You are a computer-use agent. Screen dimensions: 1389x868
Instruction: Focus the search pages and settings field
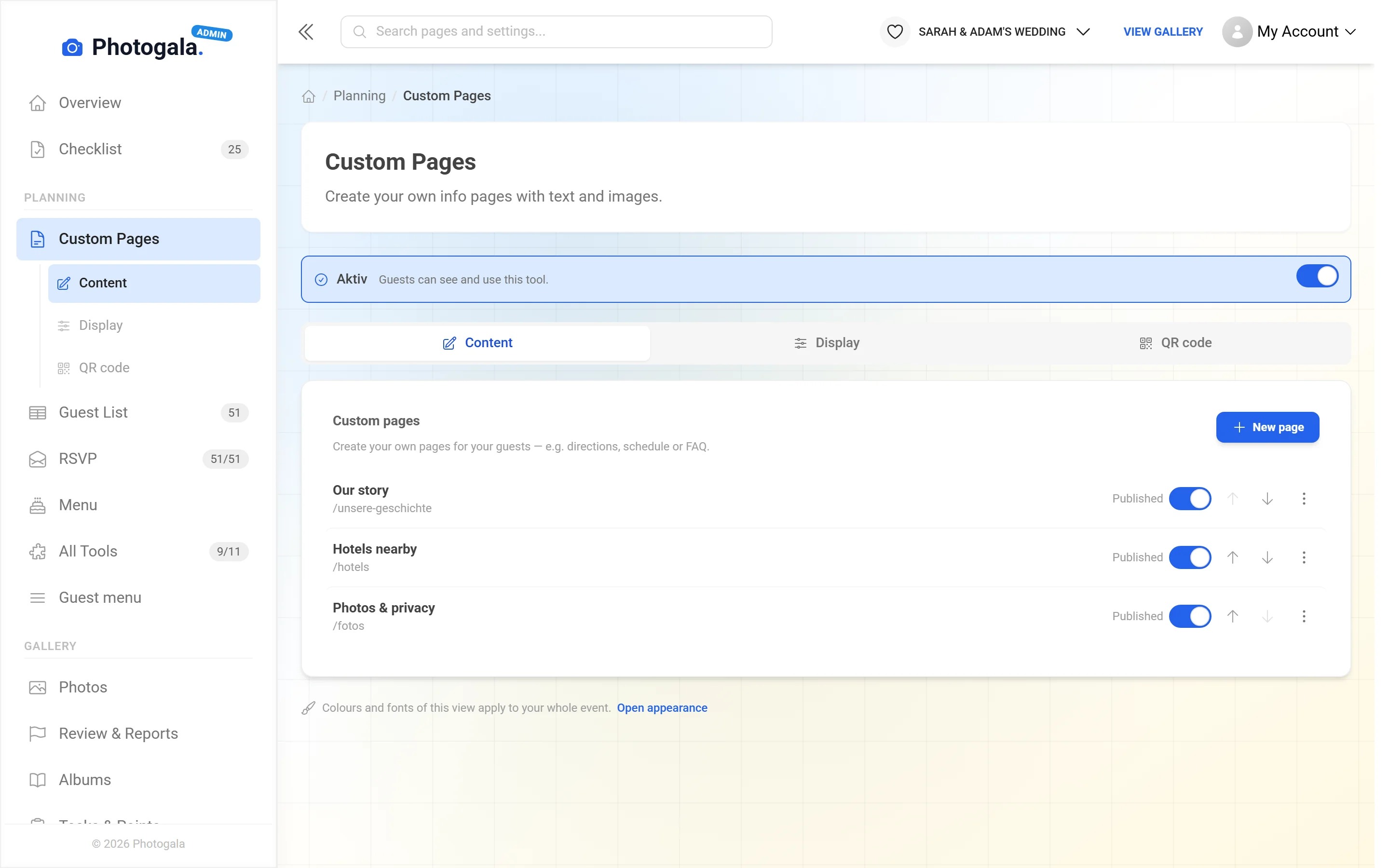556,31
